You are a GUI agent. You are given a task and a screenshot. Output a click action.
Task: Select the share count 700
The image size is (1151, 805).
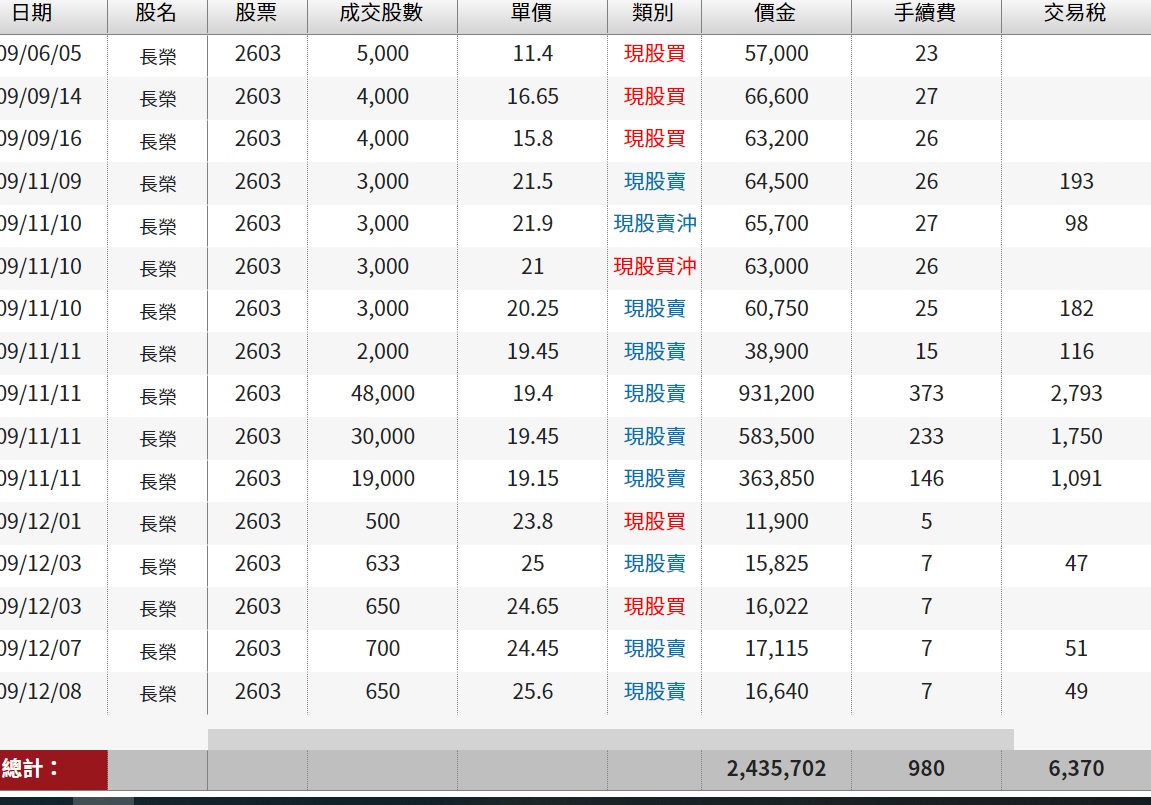382,649
